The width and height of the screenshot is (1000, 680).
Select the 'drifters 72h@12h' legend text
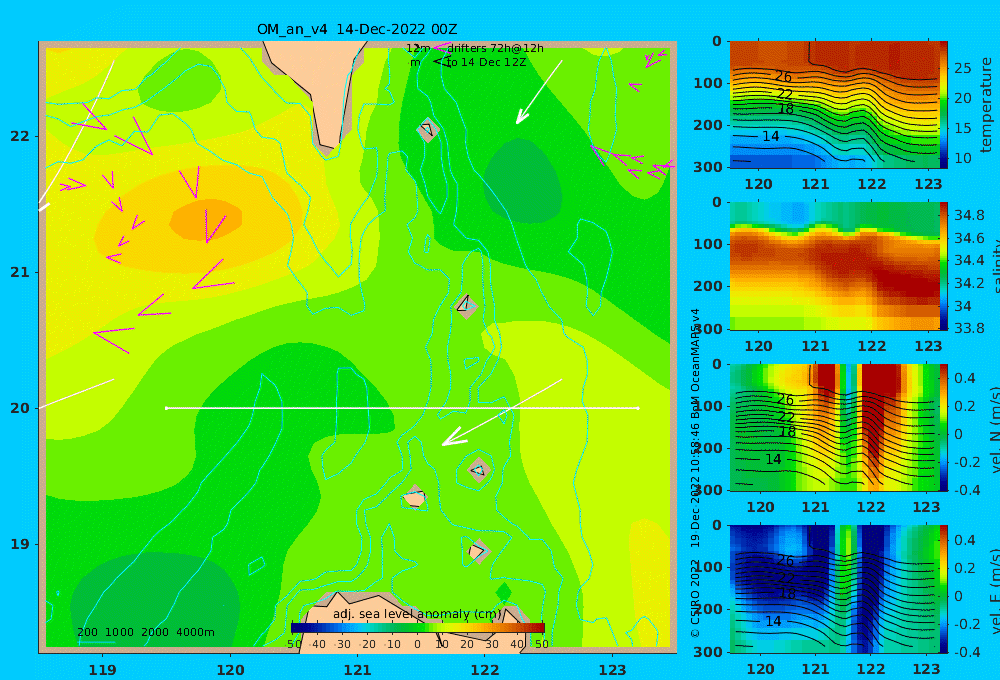[495, 48]
